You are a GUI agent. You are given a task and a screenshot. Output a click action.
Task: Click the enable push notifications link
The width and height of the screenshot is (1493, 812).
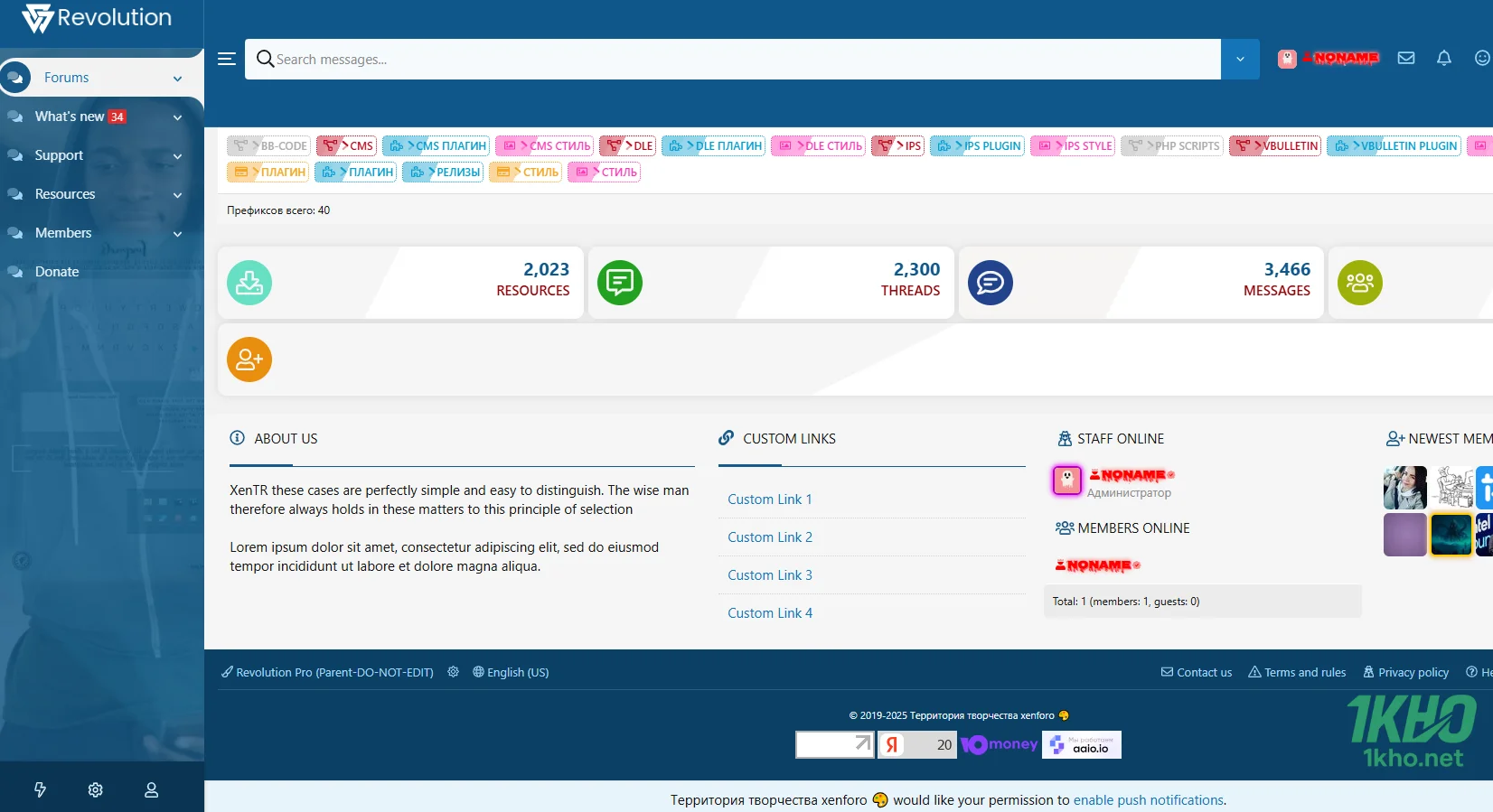click(x=1148, y=800)
